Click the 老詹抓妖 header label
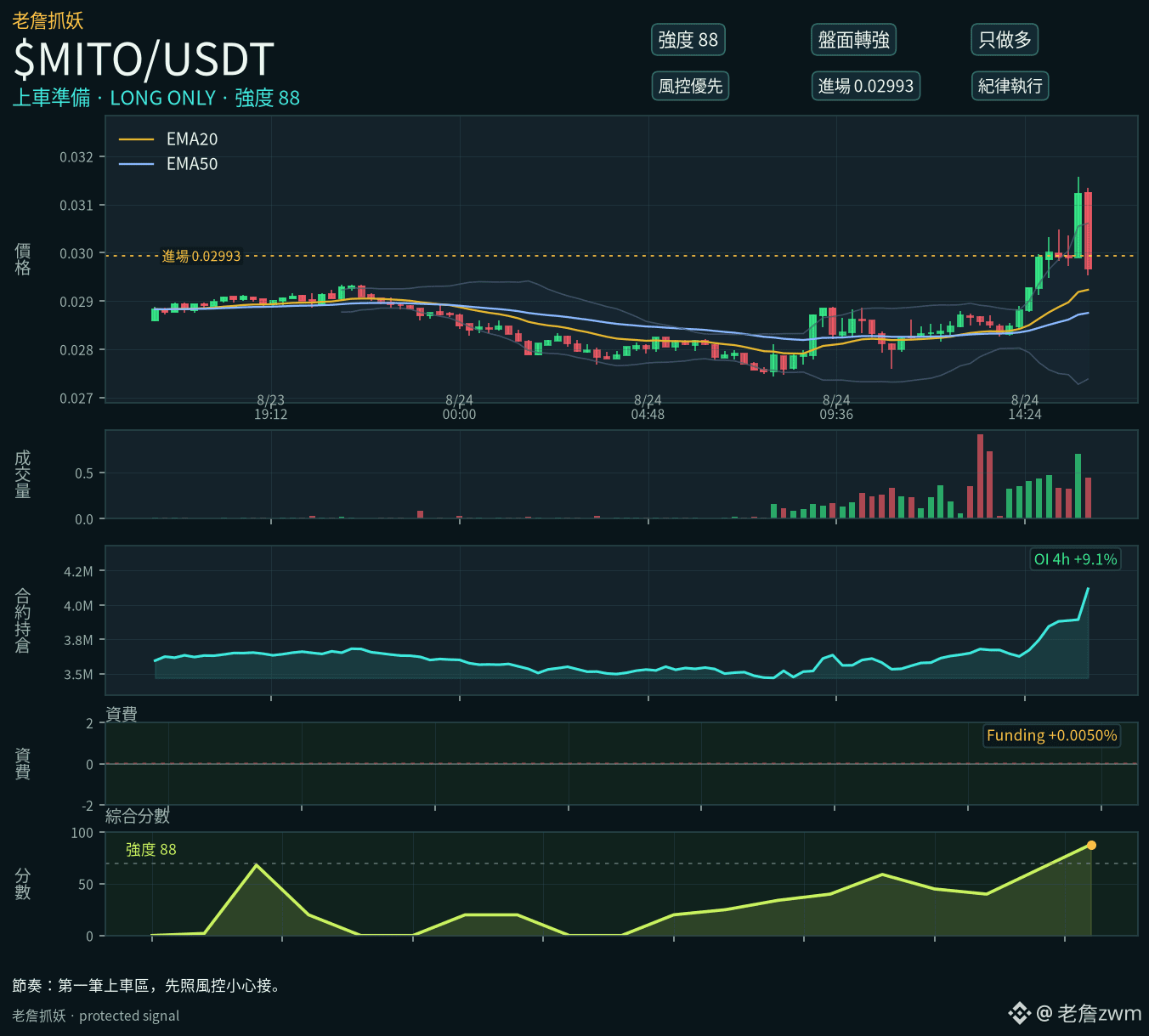 48,20
